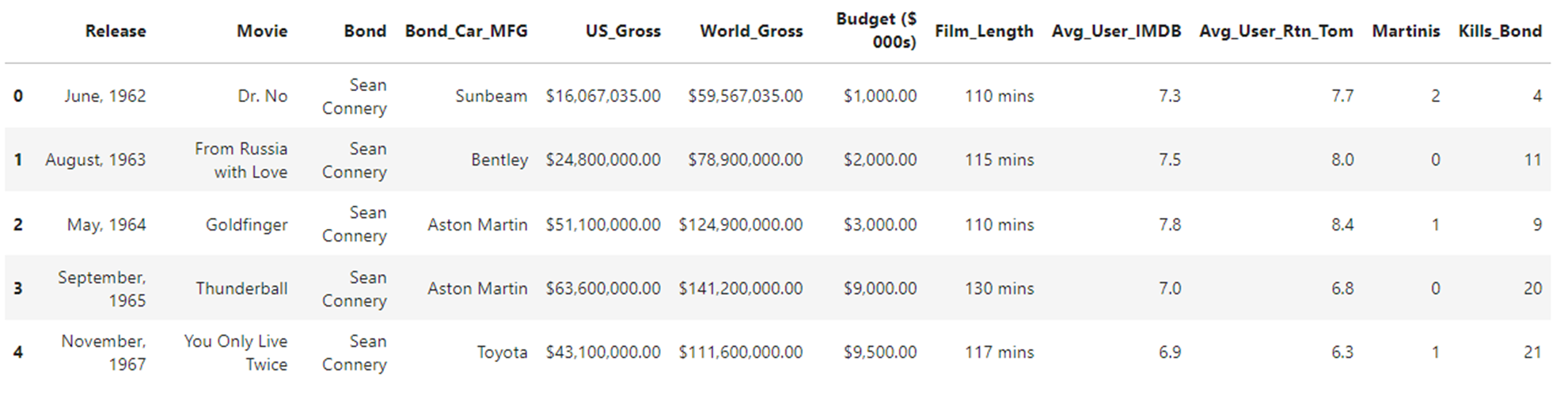
Task: Select the $141,200,000.00 World_Gross cell
Action: point(740,288)
